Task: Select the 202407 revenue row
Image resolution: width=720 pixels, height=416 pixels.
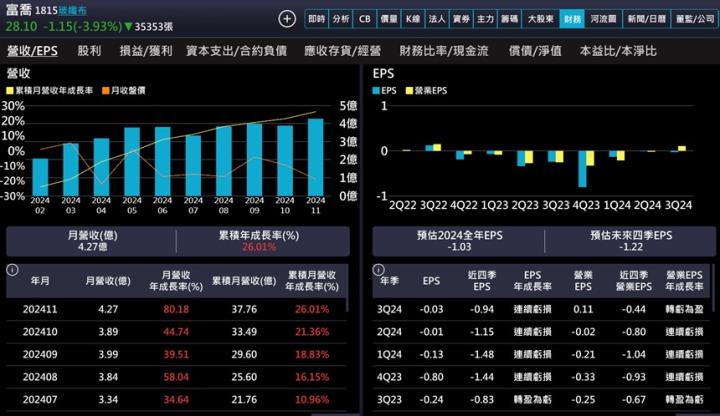Action: pos(176,399)
